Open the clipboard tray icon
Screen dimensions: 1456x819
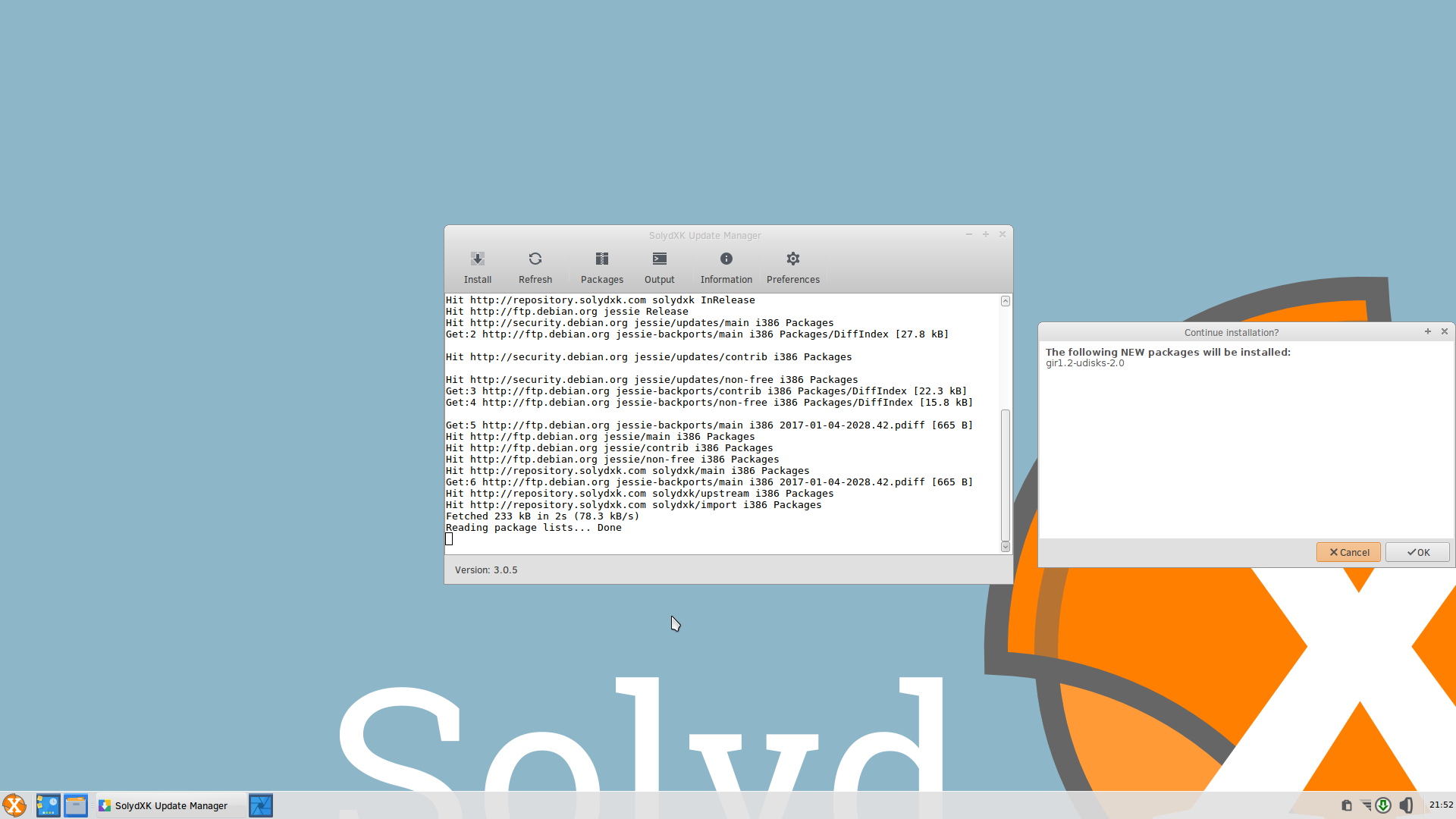1346,805
